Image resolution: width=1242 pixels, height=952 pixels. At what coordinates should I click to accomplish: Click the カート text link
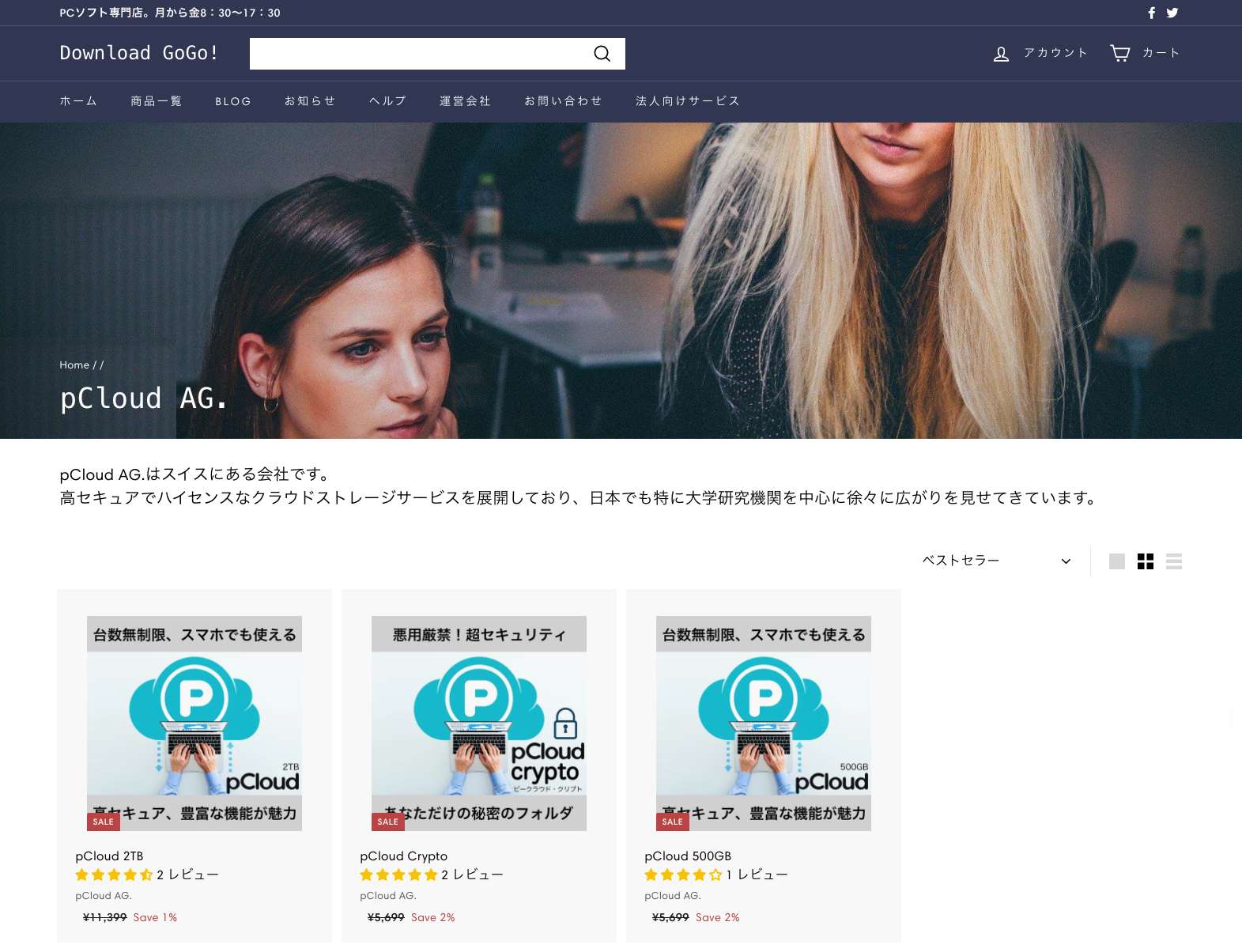[1161, 53]
